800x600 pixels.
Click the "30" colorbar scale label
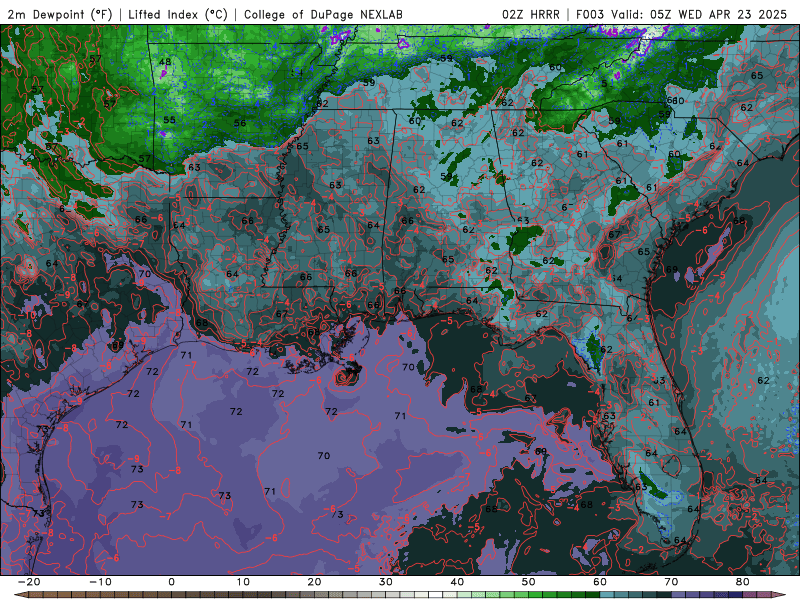386,582
